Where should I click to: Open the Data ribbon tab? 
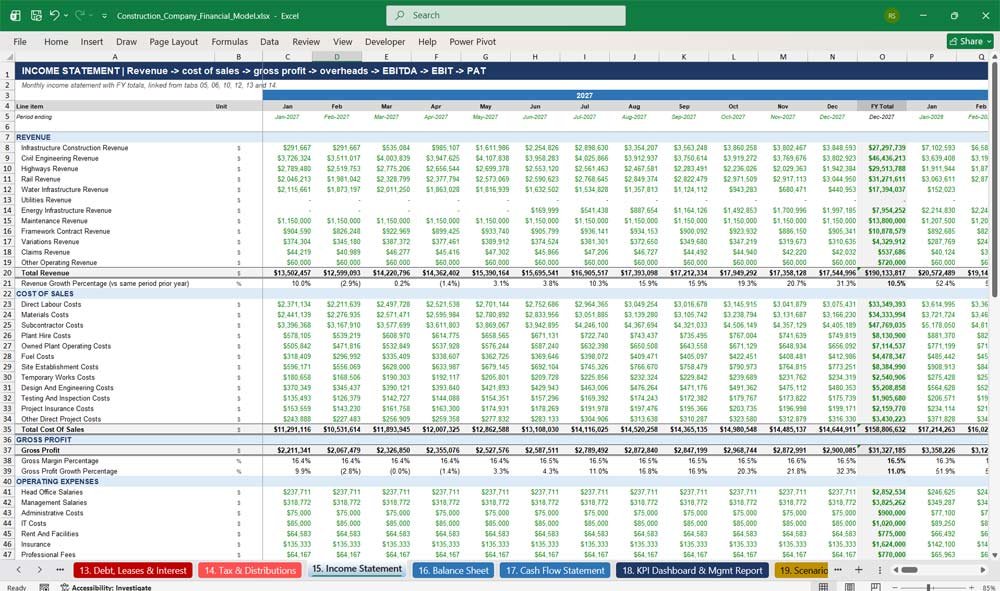click(269, 41)
